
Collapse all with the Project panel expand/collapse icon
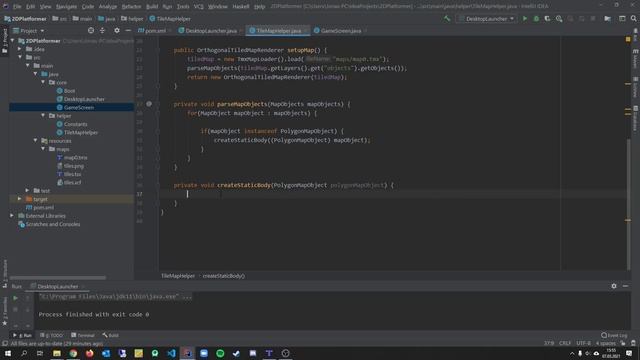[102, 31]
